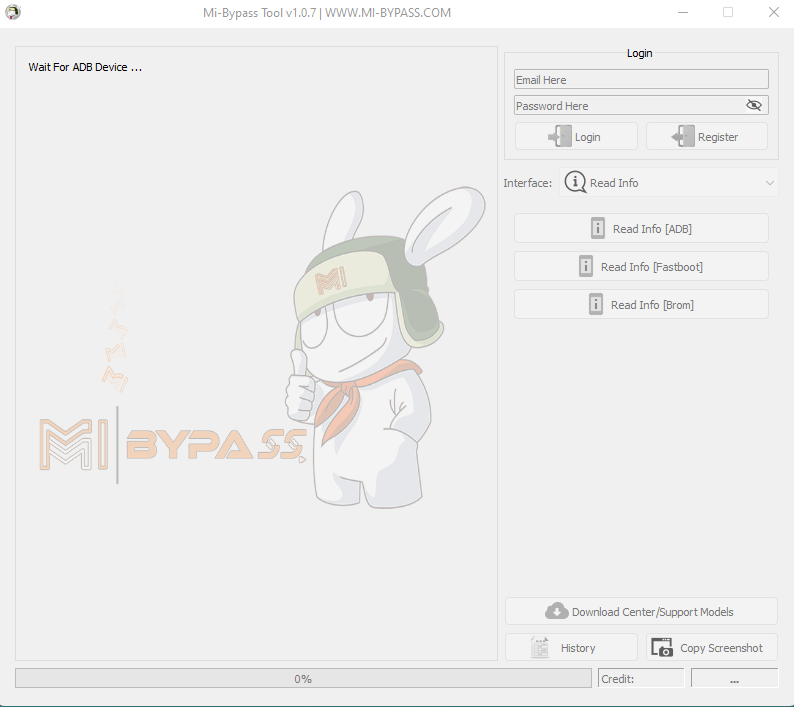
Task: Click the Download Center cloud icon
Action: click(557, 611)
